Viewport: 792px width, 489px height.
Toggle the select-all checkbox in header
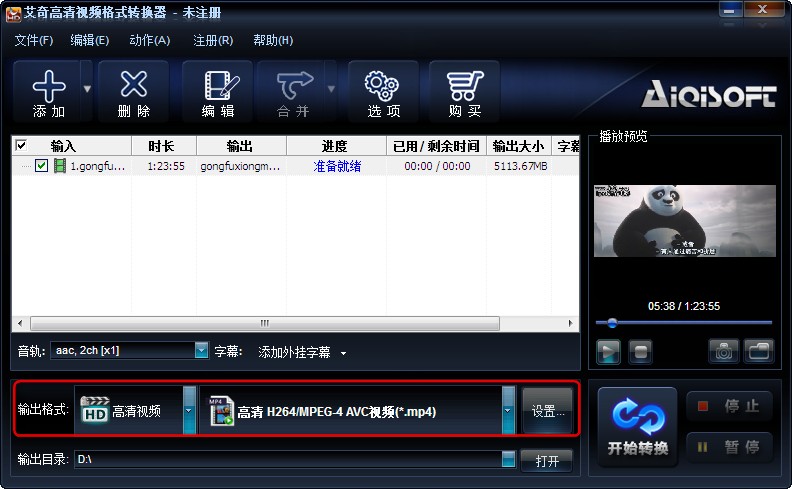(x=21, y=145)
